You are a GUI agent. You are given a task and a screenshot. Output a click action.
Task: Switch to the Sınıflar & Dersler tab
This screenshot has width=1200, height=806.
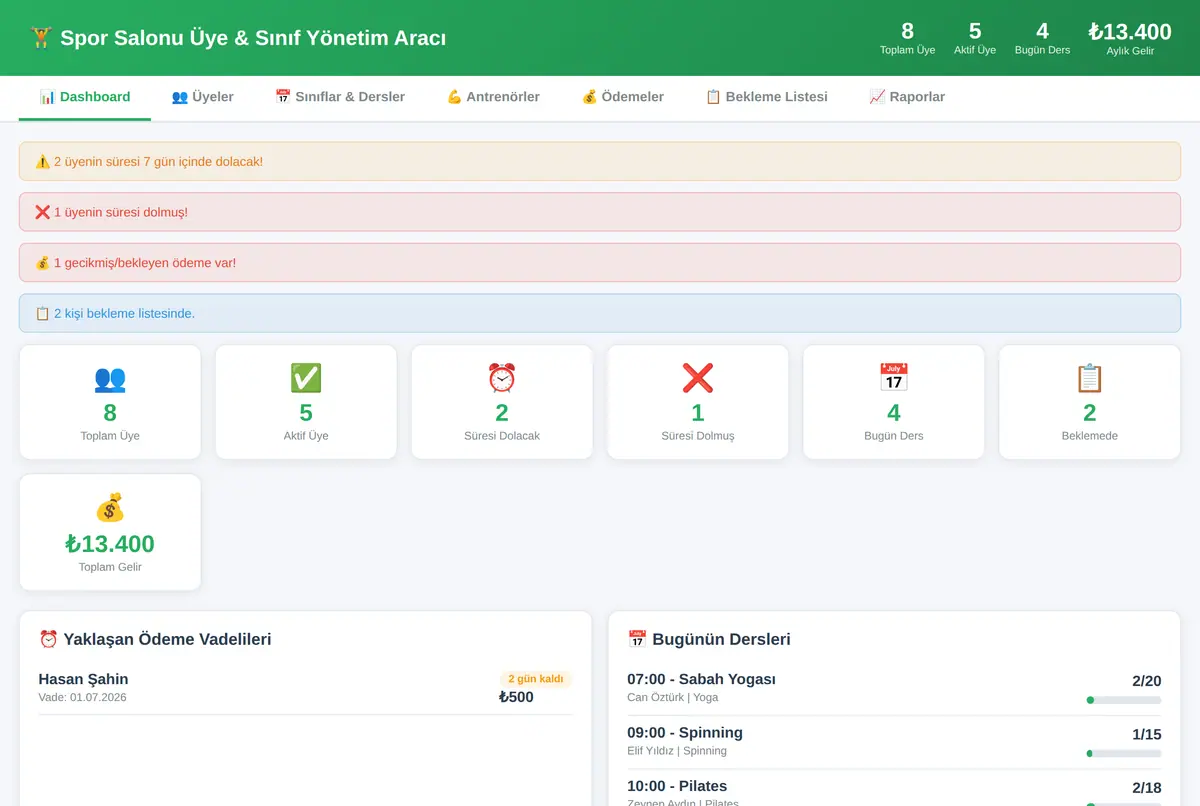tap(340, 97)
